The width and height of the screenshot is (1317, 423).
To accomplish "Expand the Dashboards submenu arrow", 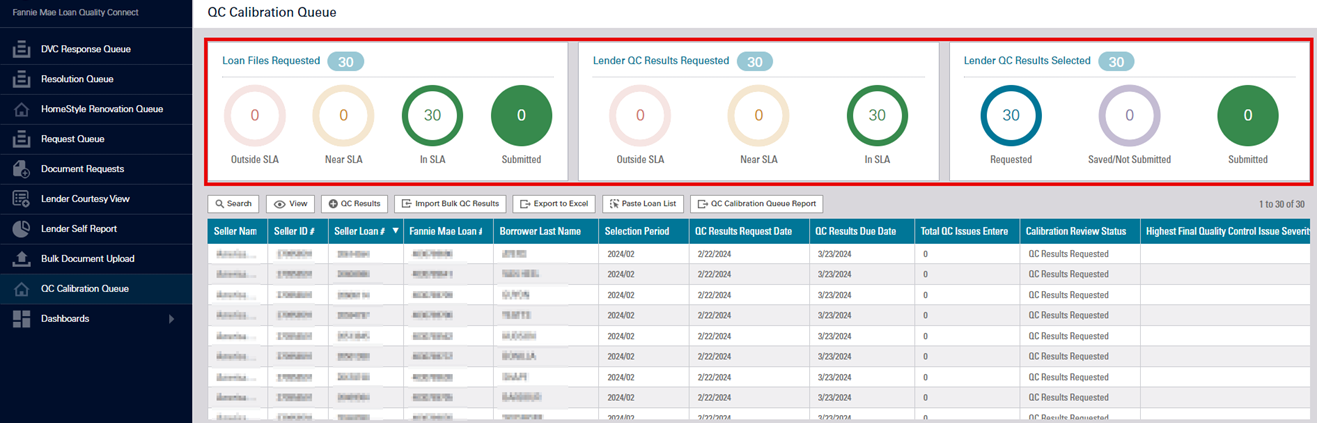I will point(171,319).
